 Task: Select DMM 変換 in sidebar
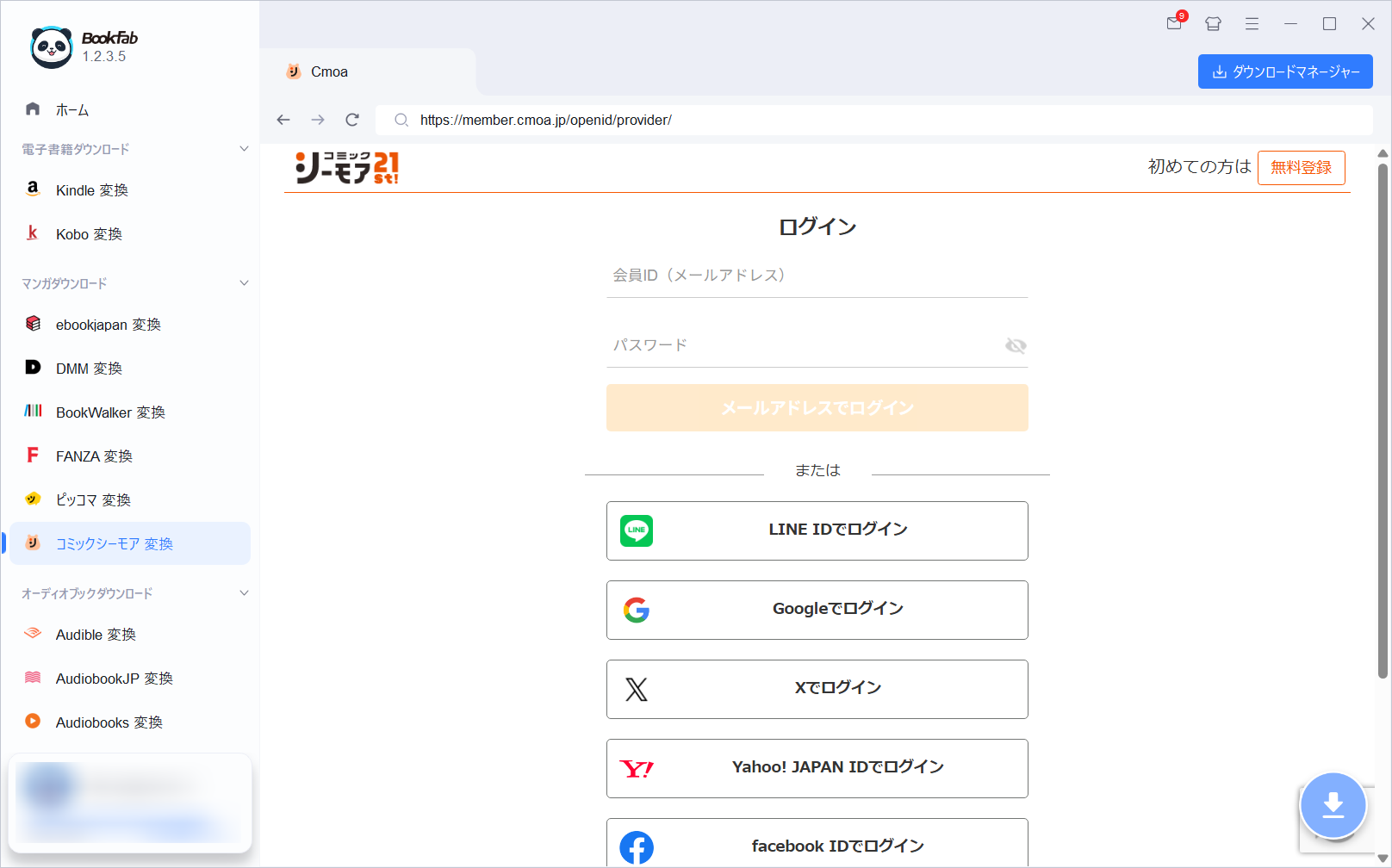click(130, 368)
